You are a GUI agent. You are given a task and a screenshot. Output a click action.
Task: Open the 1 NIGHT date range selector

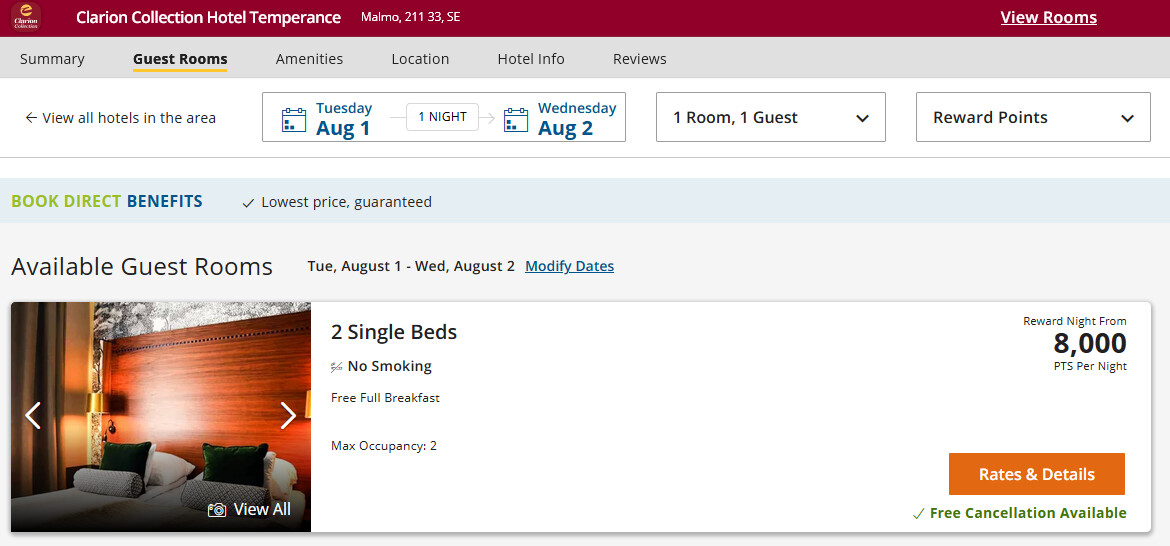tap(442, 117)
